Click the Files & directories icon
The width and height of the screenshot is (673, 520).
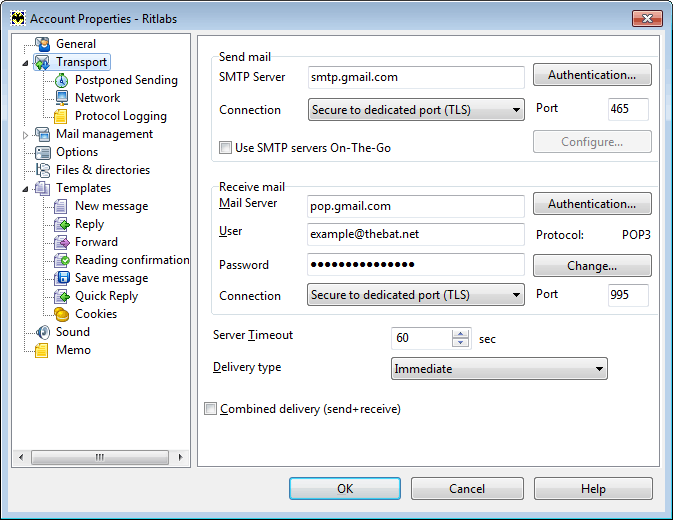coord(42,170)
